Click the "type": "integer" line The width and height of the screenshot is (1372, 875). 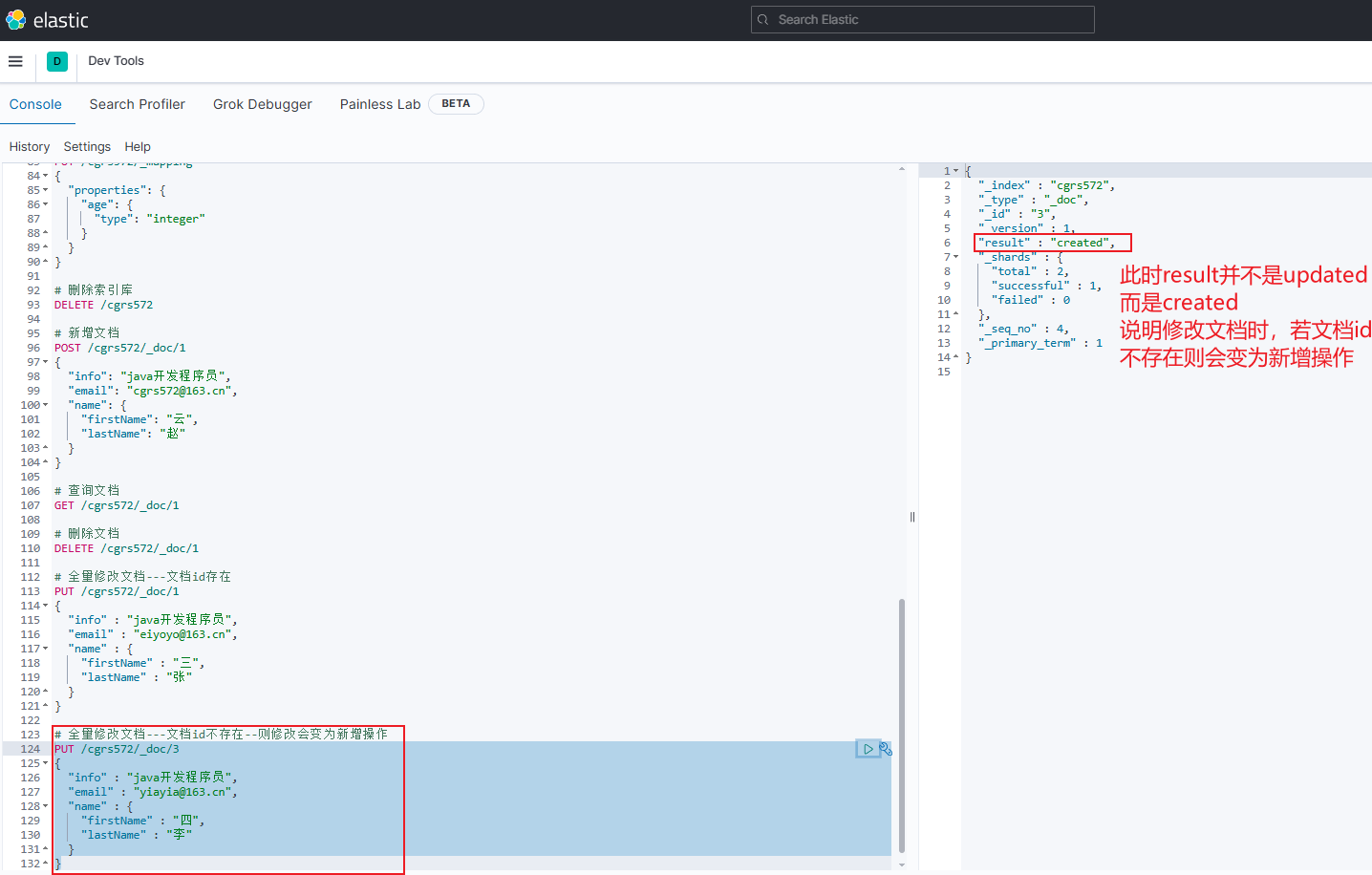point(150,219)
